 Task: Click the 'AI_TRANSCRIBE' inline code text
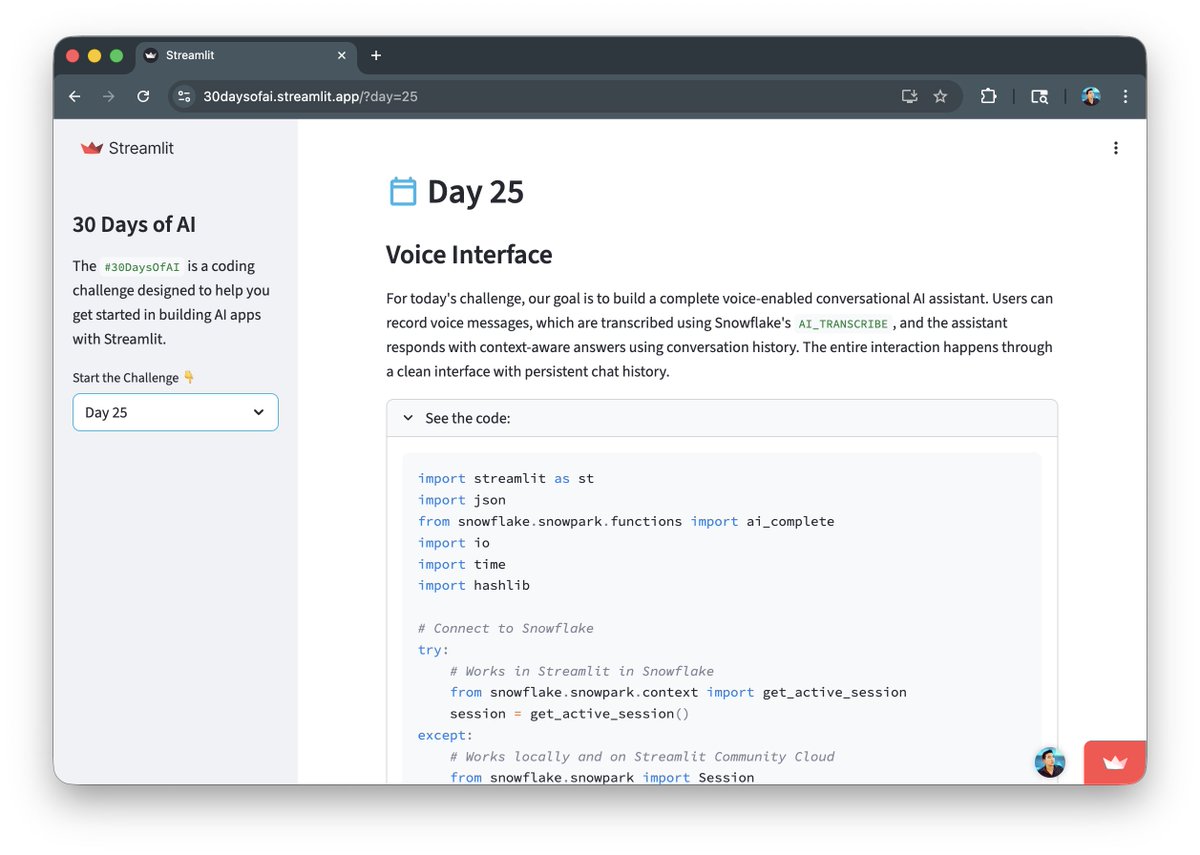pyautogui.click(x=842, y=324)
